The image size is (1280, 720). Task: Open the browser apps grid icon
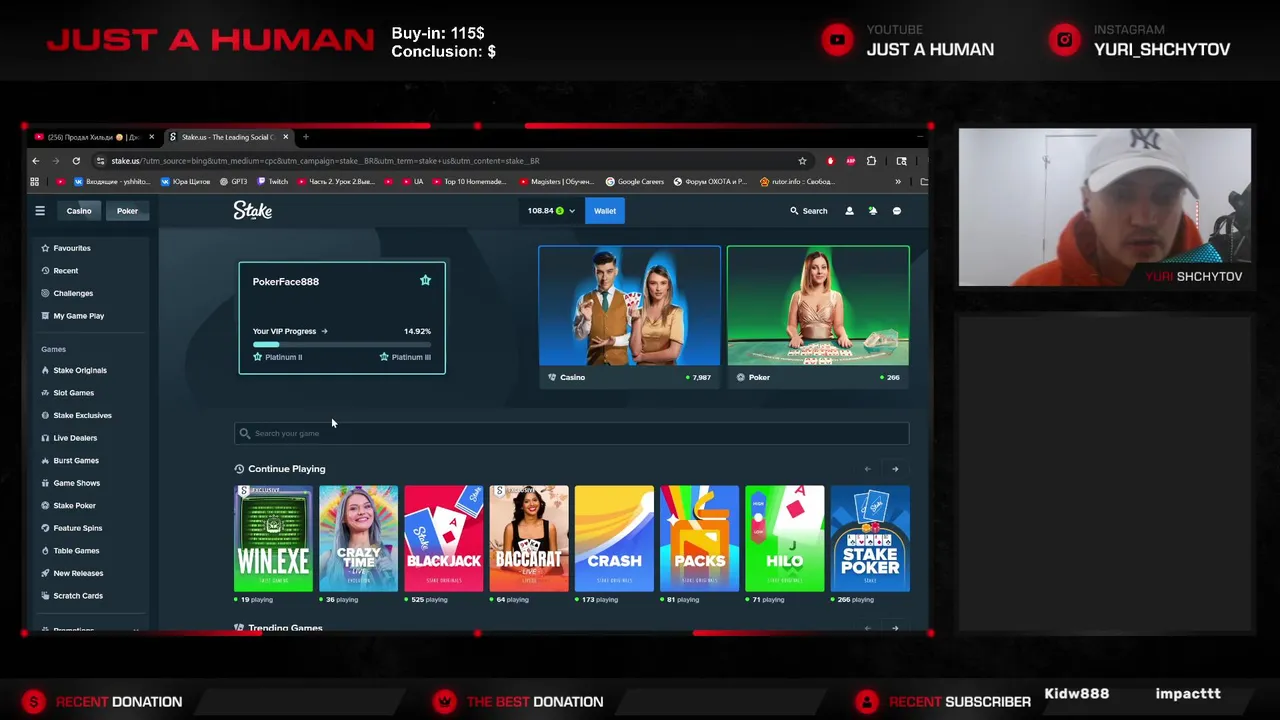pyautogui.click(x=35, y=182)
